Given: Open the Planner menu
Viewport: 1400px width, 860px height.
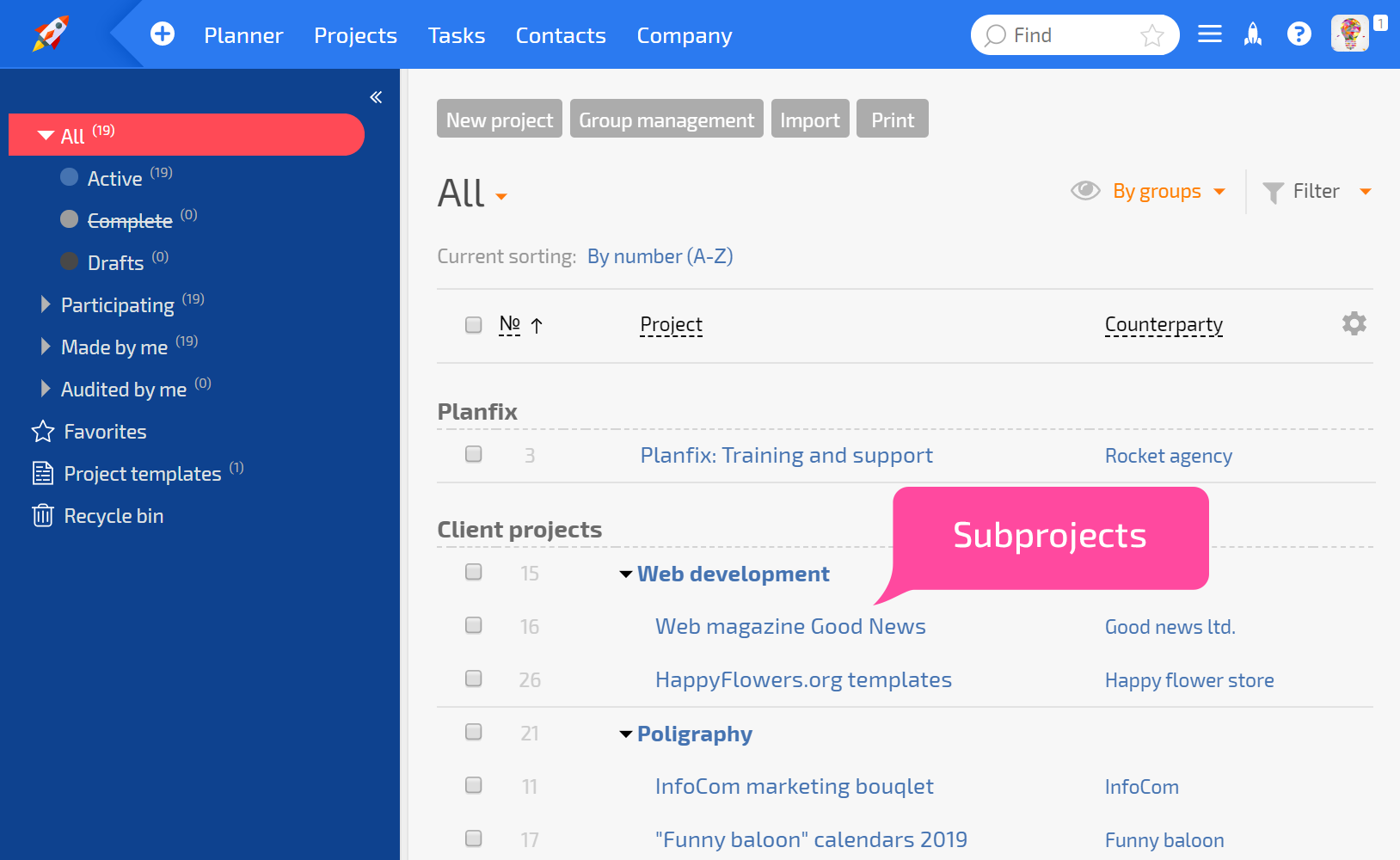Looking at the screenshot, I should tap(243, 35).
